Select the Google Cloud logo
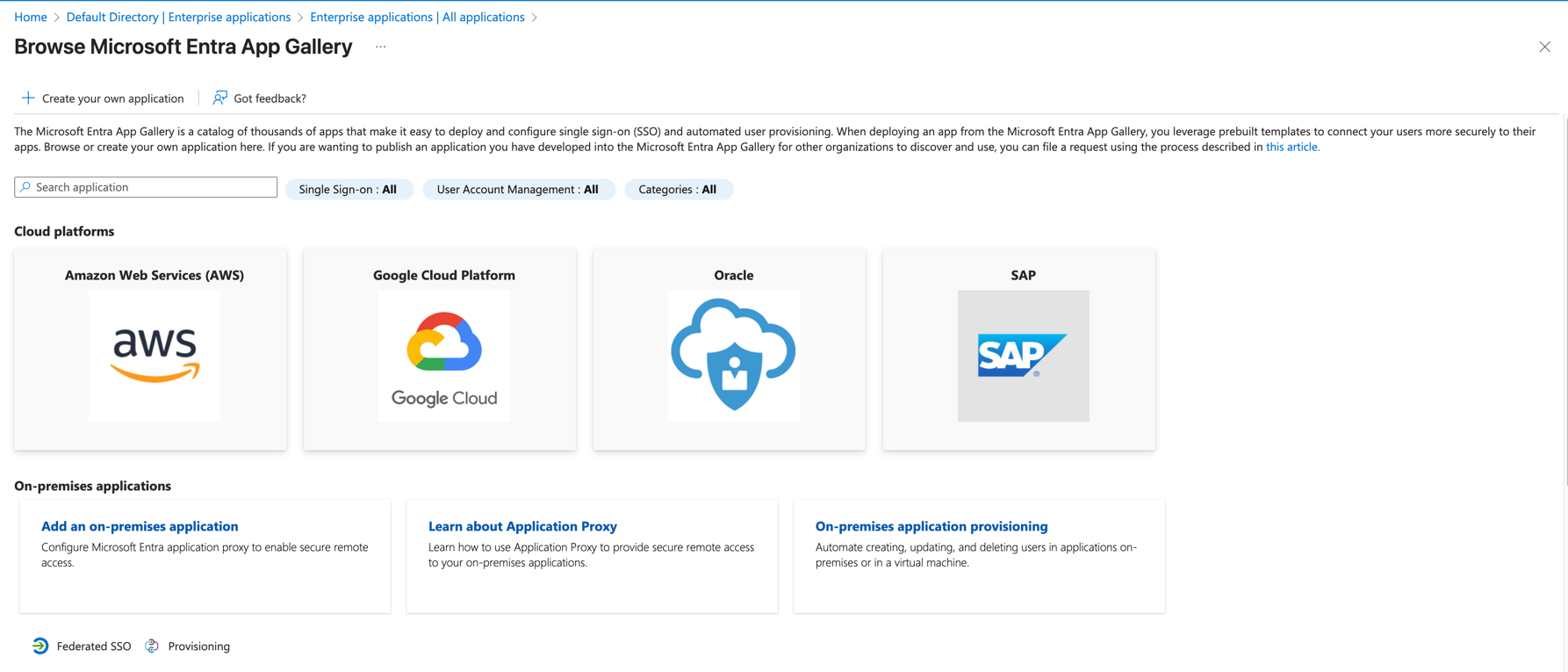Viewport: 1568px width, 672px height. [444, 356]
